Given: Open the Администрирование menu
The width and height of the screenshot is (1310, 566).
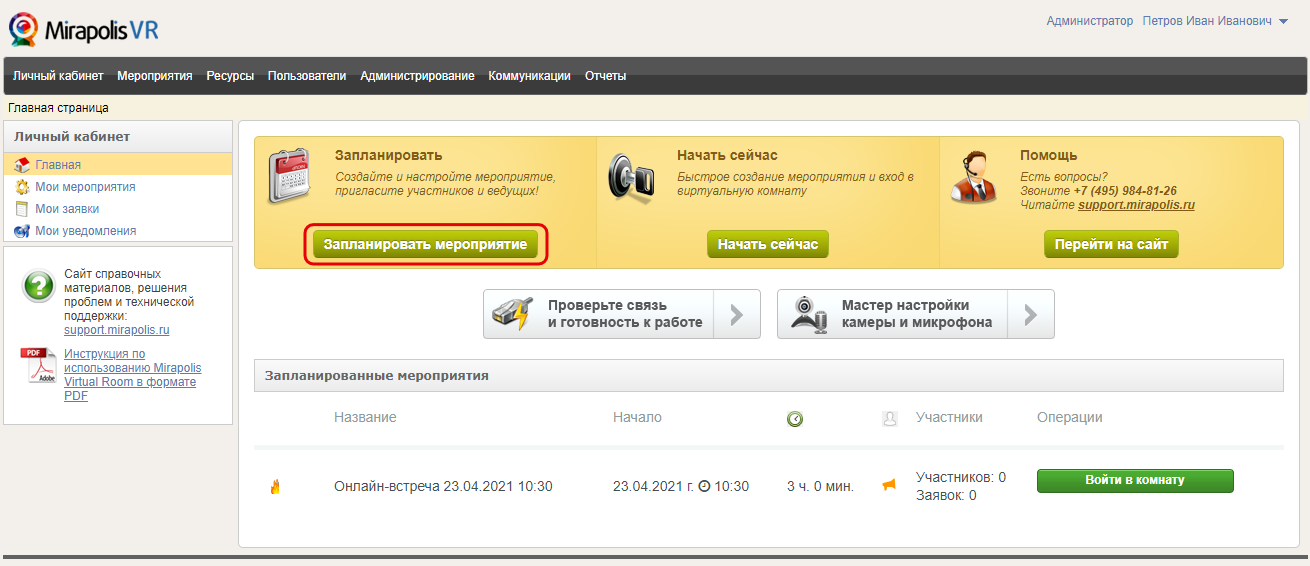Looking at the screenshot, I should pos(417,76).
